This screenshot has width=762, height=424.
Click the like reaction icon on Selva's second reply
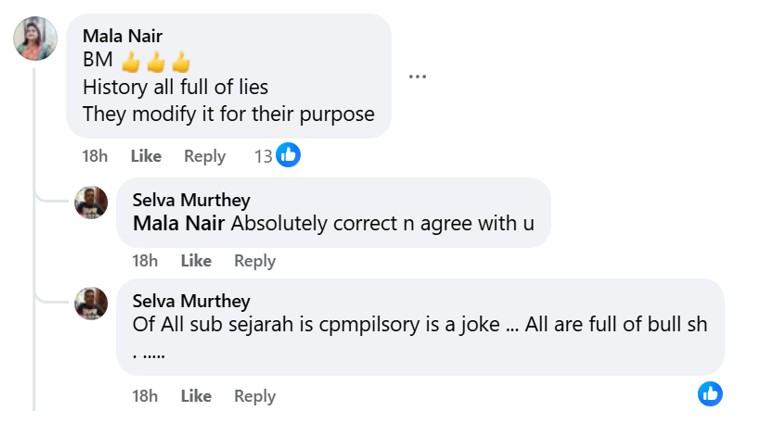[710, 393]
